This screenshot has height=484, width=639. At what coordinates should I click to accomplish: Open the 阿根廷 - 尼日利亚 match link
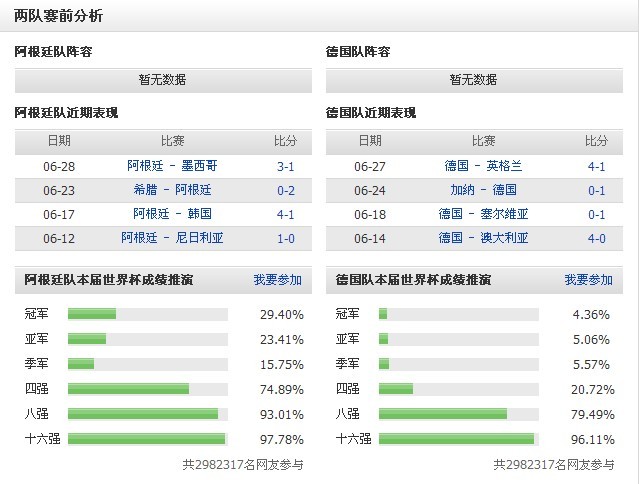(172, 238)
